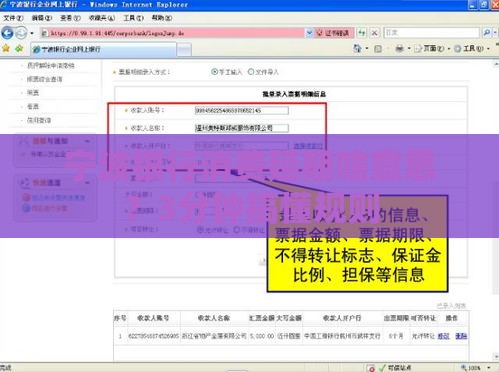Open the Favorites Center star icon
Screen dimensions: 499x372
tap(6, 49)
